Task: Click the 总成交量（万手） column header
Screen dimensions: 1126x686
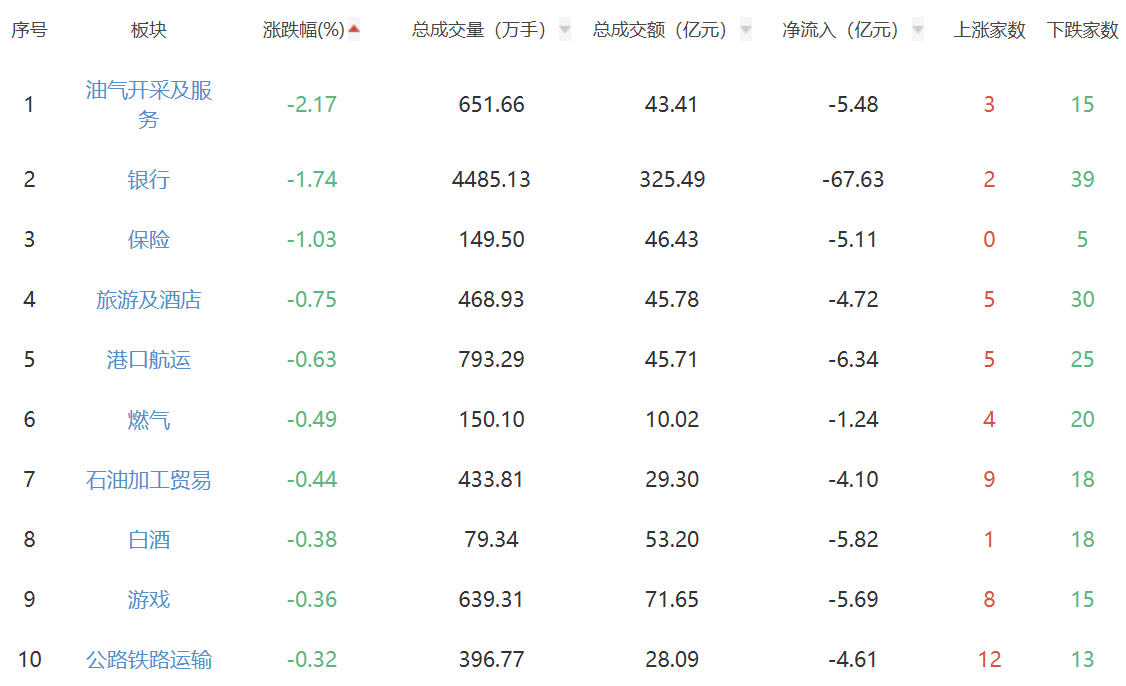Action: (480, 30)
